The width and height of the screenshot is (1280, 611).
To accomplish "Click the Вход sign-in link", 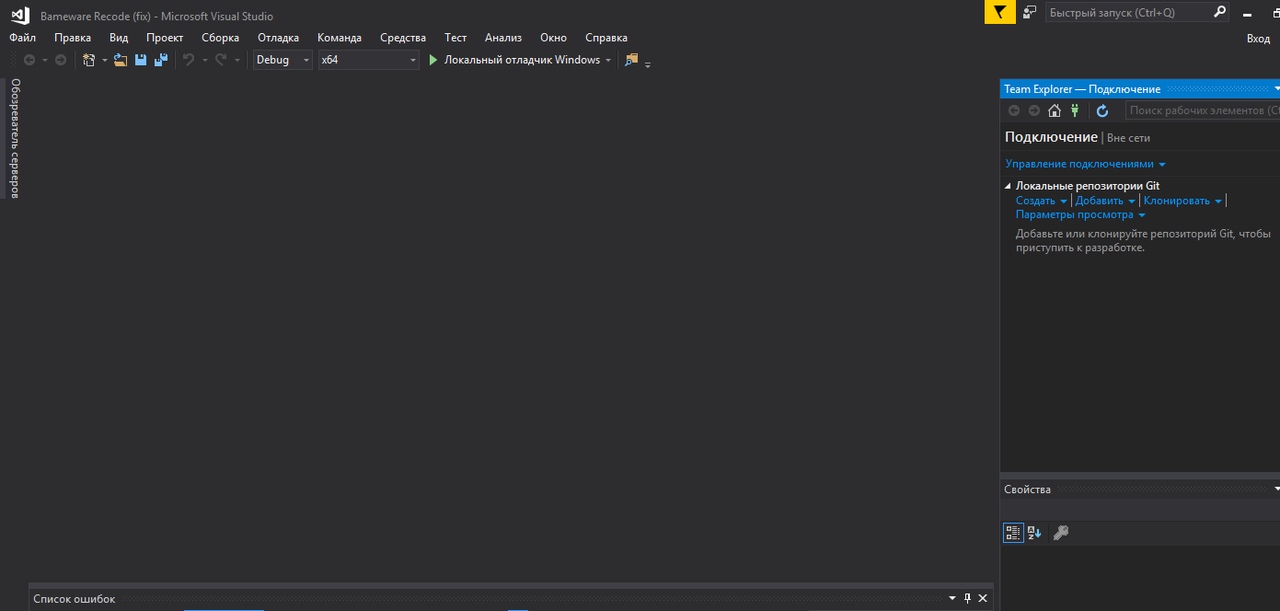I will (x=1258, y=38).
